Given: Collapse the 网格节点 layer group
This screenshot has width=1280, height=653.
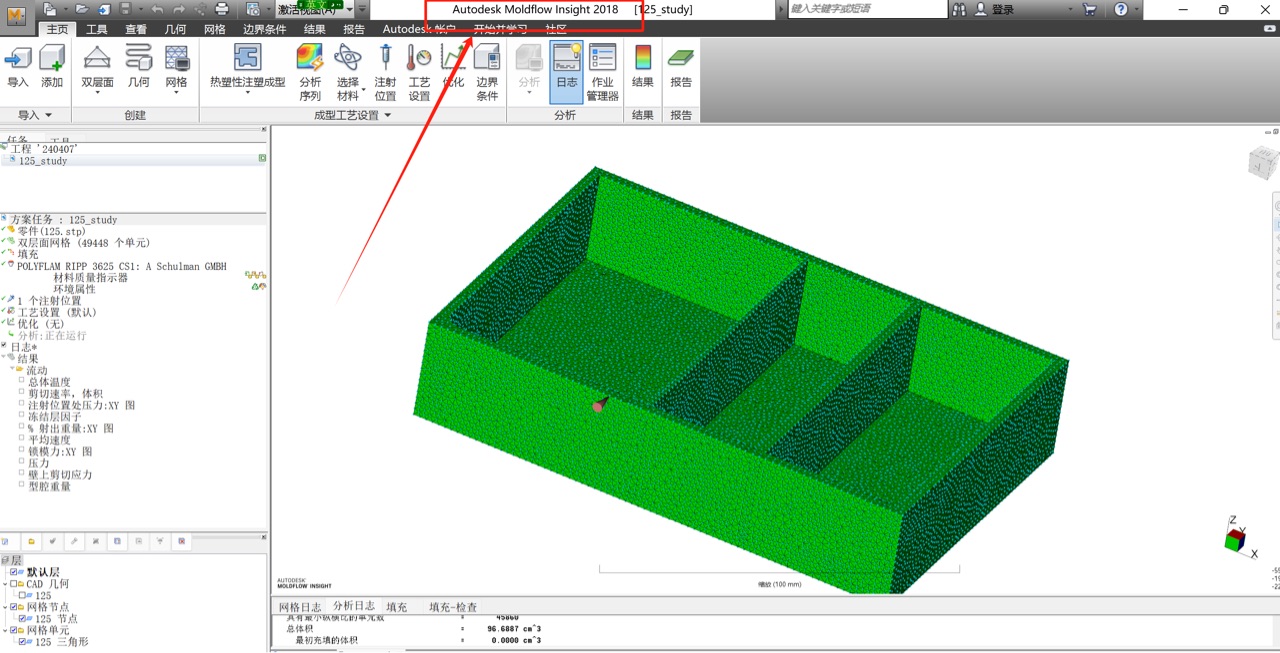Looking at the screenshot, I should pos(5,607).
